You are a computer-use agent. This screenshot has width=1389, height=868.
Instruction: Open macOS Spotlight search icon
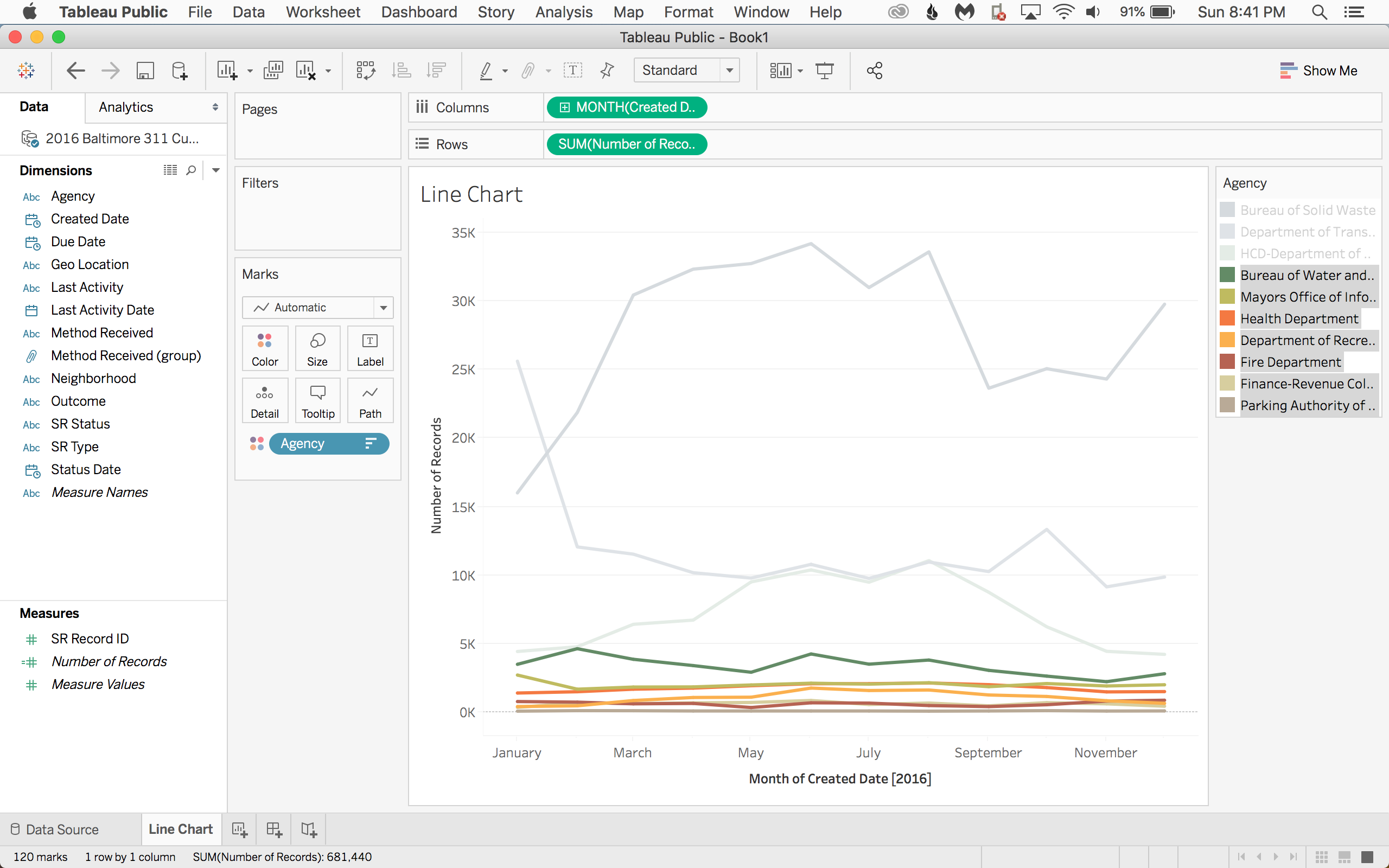point(1319,12)
